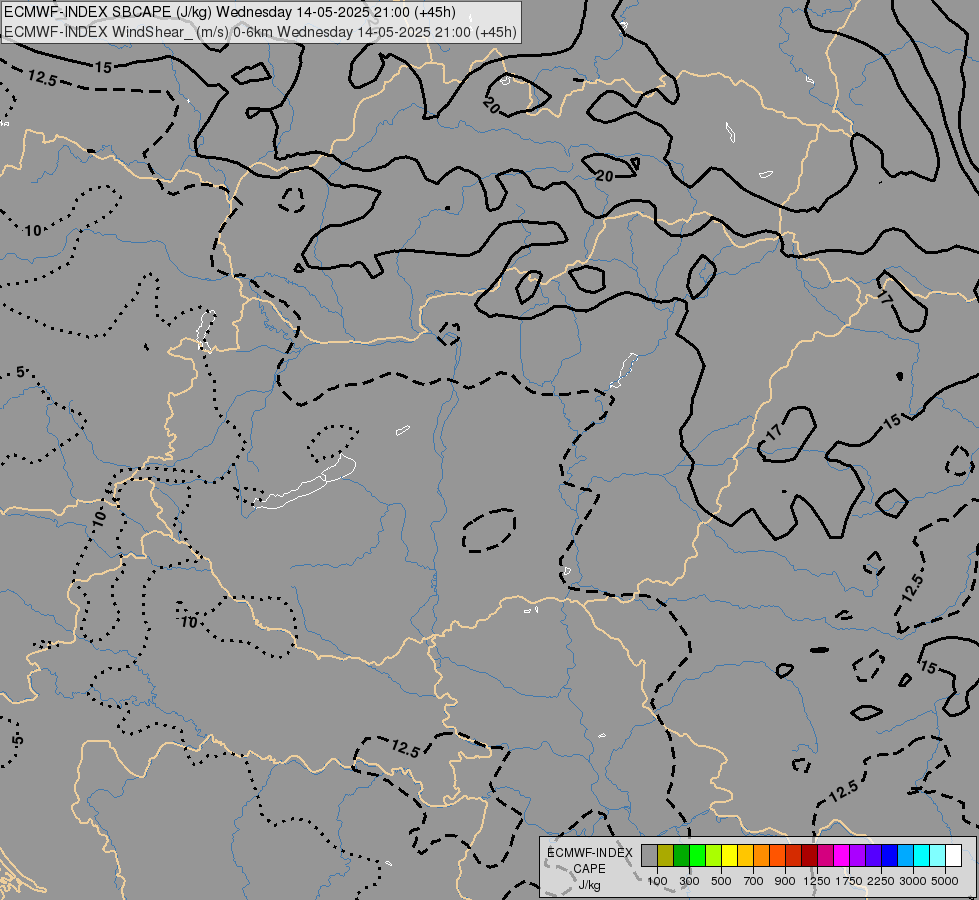
Task: Select the pale cyan legend swatch
Action: pos(938,855)
